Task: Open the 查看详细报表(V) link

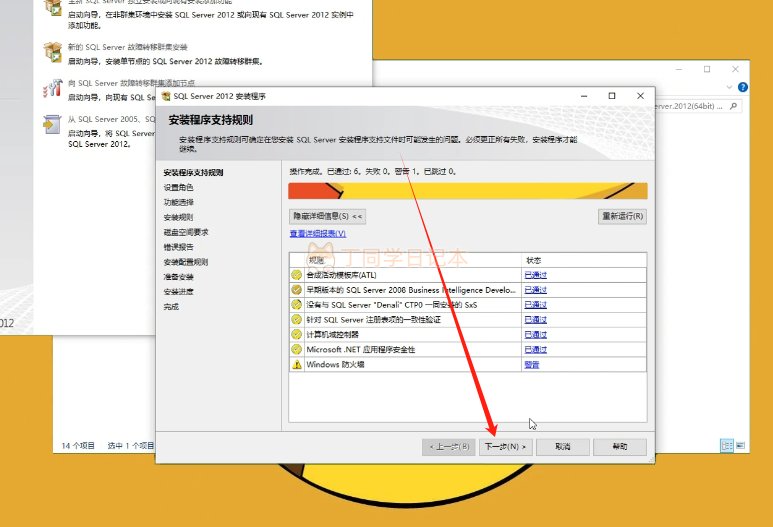Action: 318,233
